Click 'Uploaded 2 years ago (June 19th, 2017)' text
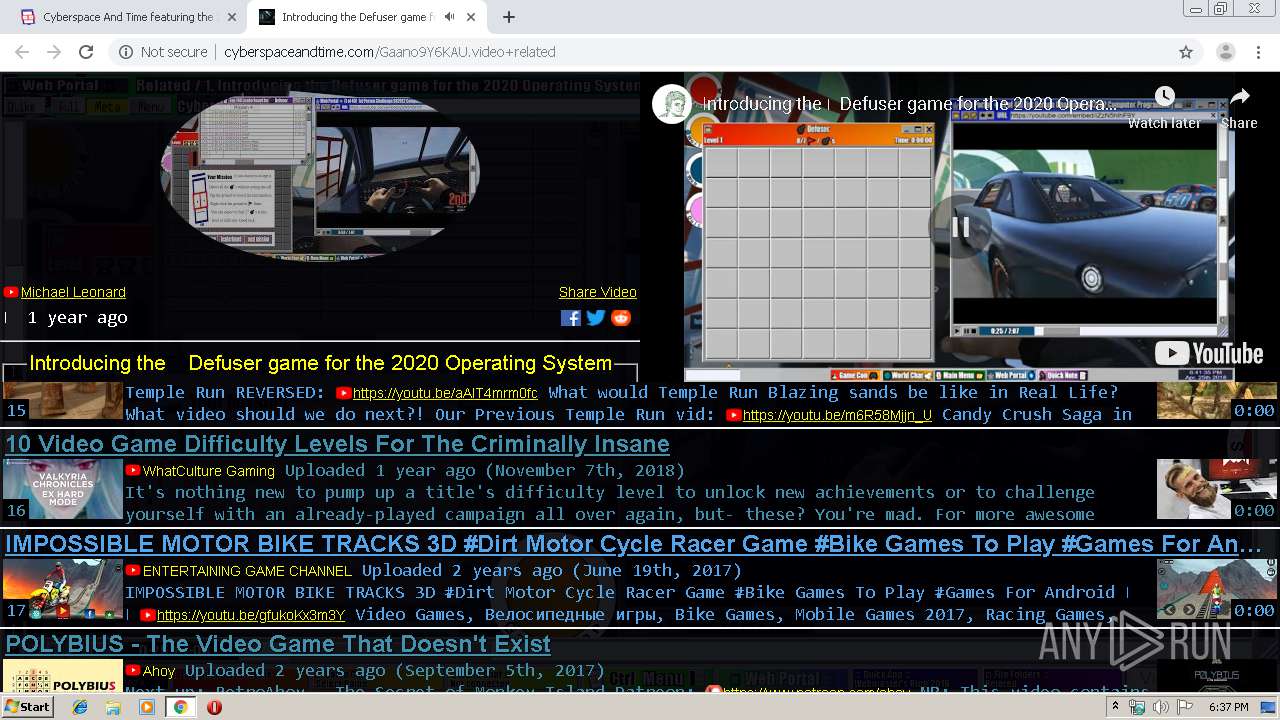The image size is (1280, 720). [x=552, y=570]
